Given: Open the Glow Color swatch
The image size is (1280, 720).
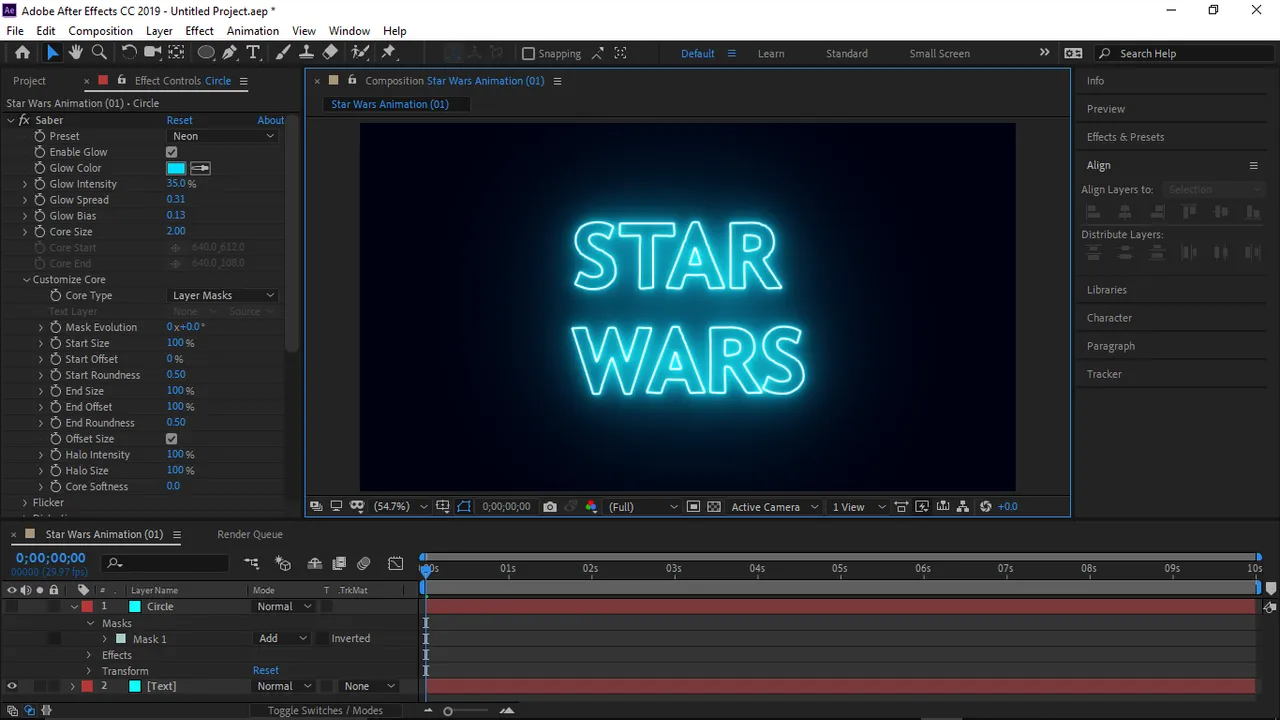Looking at the screenshot, I should [176, 168].
